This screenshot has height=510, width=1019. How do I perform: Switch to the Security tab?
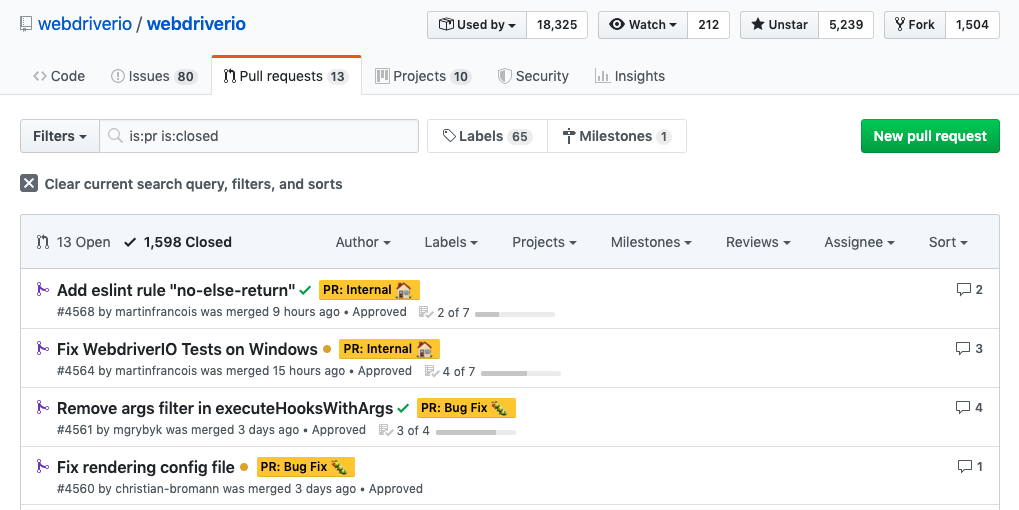[x=534, y=76]
